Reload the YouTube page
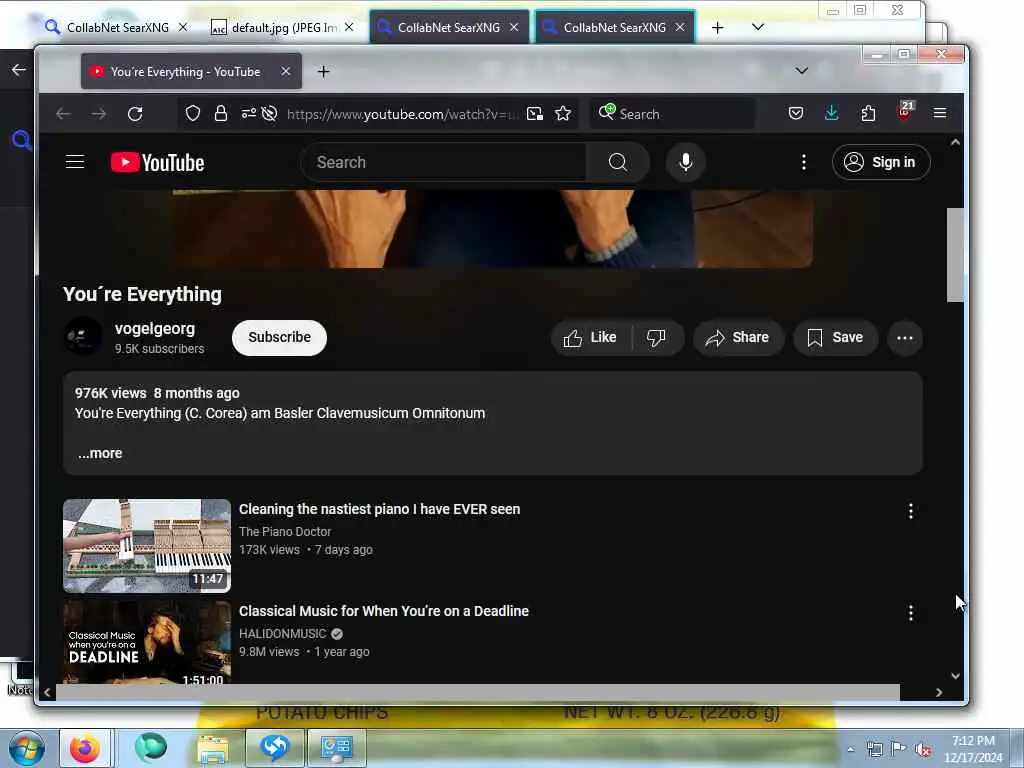 click(x=135, y=114)
